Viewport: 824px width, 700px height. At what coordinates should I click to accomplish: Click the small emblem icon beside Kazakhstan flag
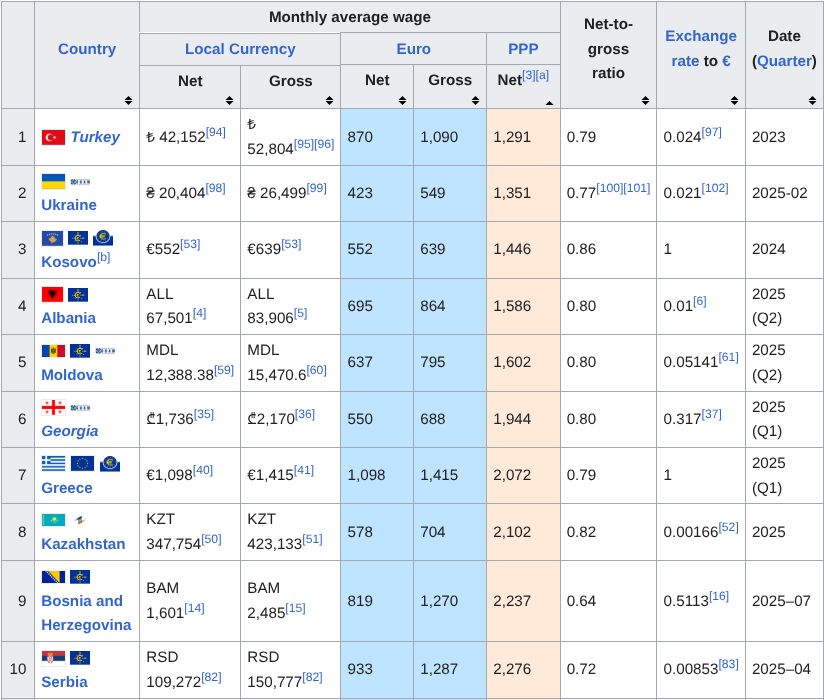(80, 520)
